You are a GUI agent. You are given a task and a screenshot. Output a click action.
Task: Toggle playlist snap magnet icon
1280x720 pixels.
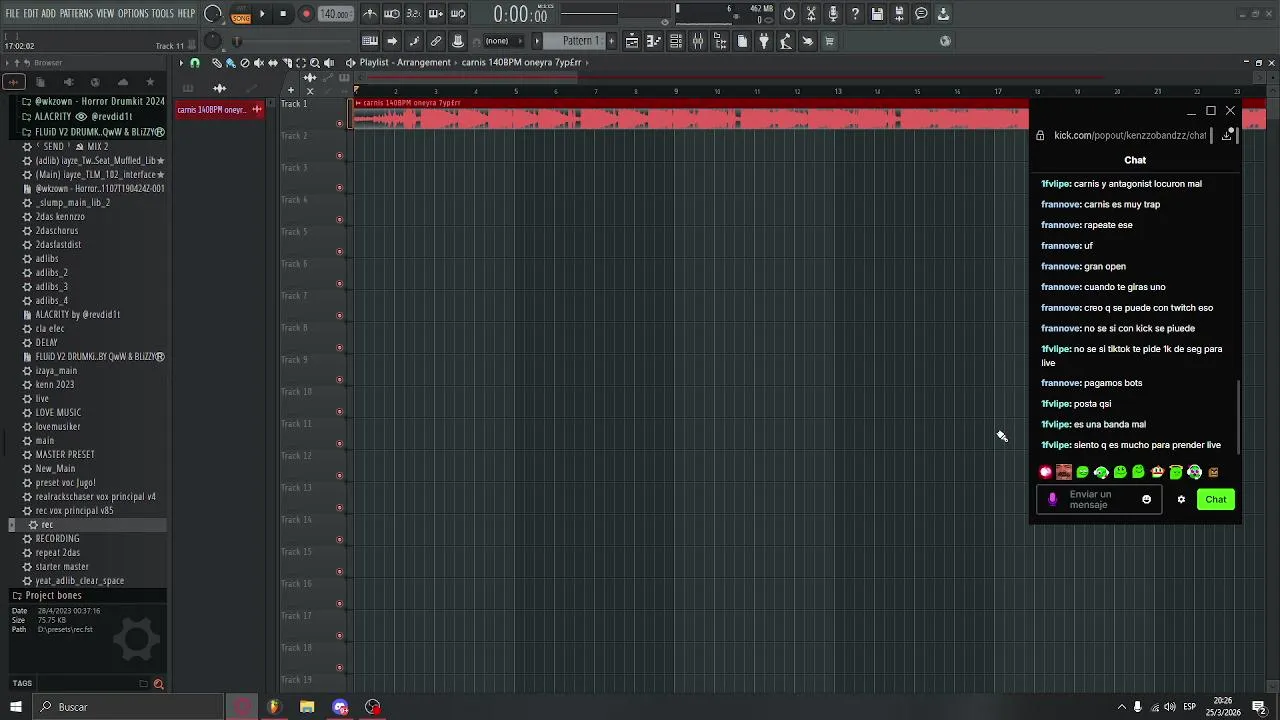tap(195, 63)
